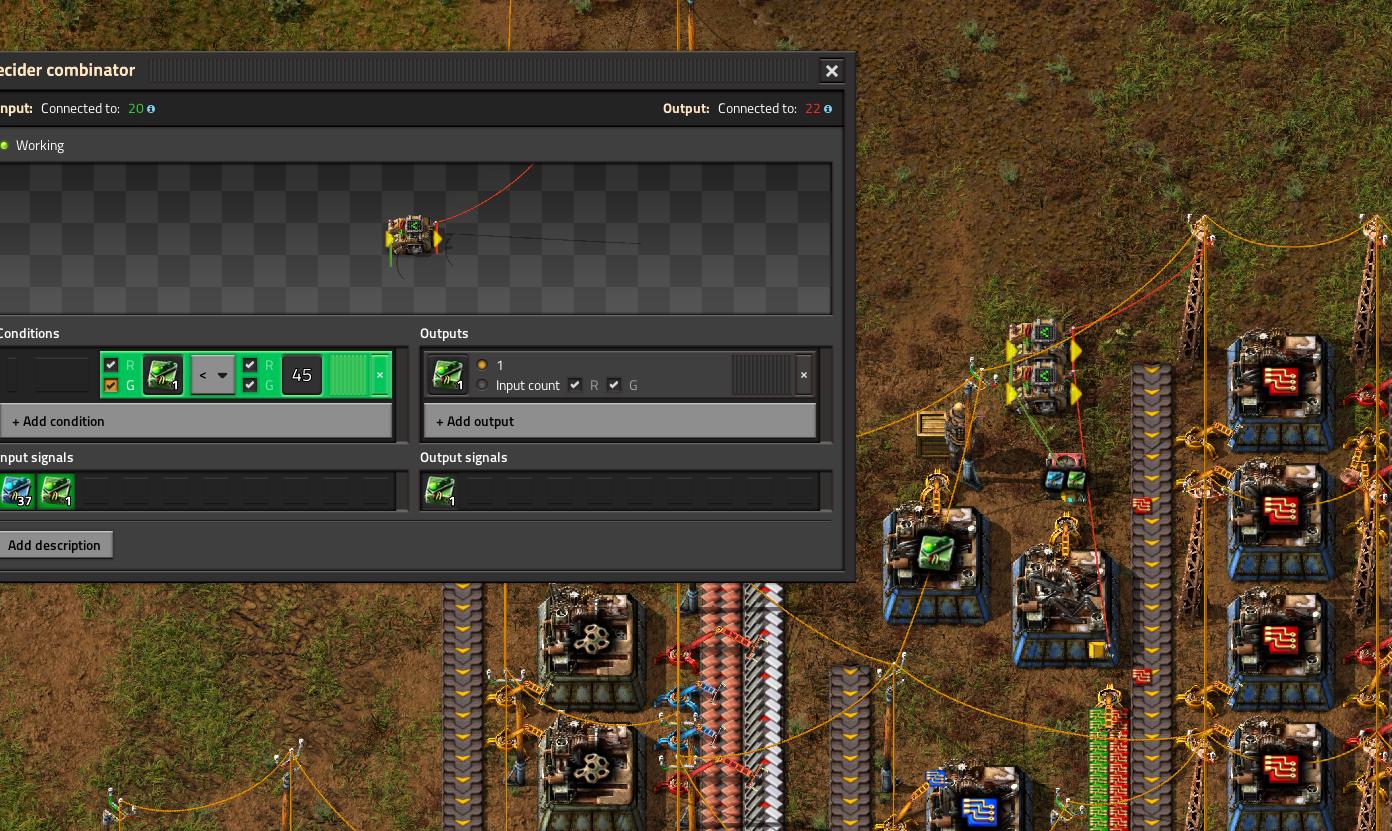This screenshot has height=831, width=1392.
Task: Click the combinator in the preview pane
Action: point(413,238)
